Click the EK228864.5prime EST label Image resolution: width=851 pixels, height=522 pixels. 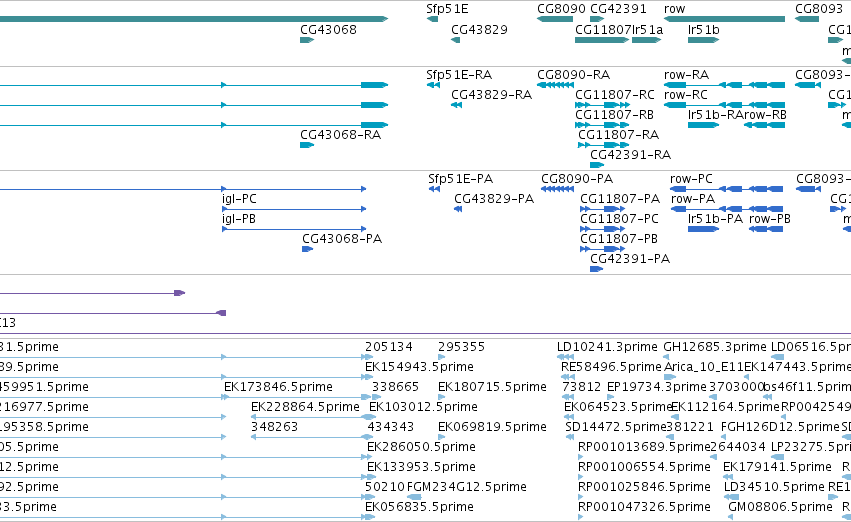click(305, 408)
